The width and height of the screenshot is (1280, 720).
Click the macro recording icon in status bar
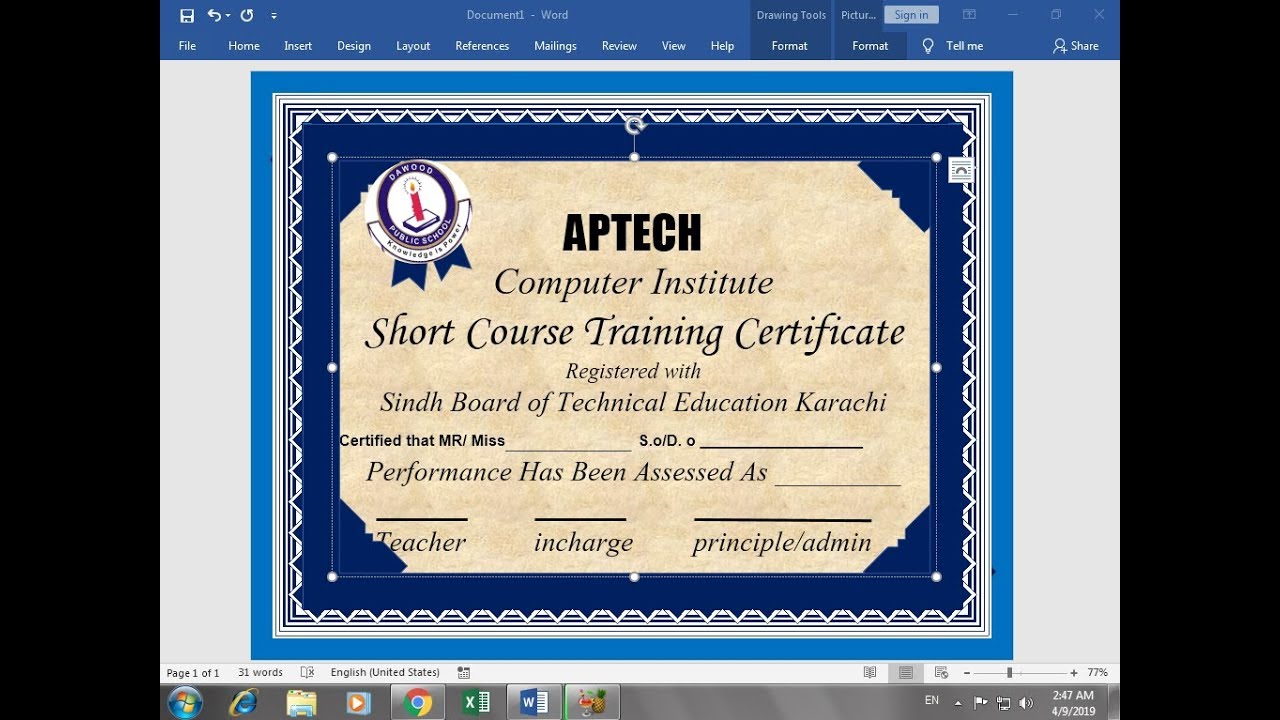[x=464, y=673]
